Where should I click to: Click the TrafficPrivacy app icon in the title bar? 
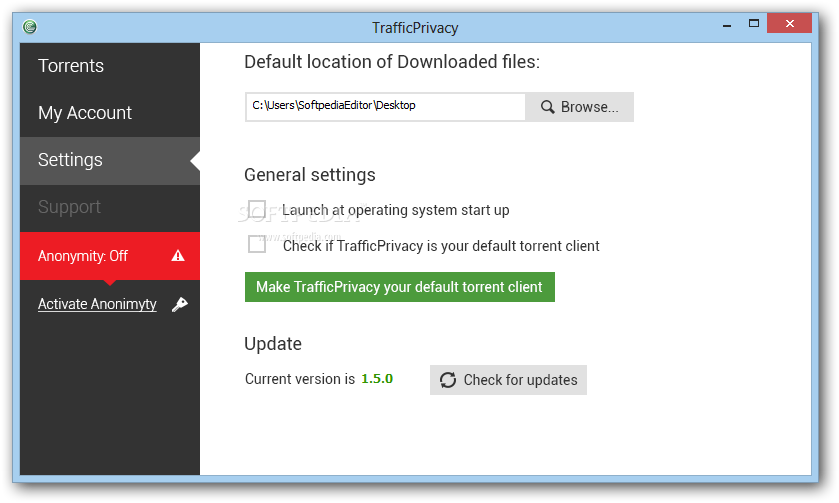(x=29, y=26)
